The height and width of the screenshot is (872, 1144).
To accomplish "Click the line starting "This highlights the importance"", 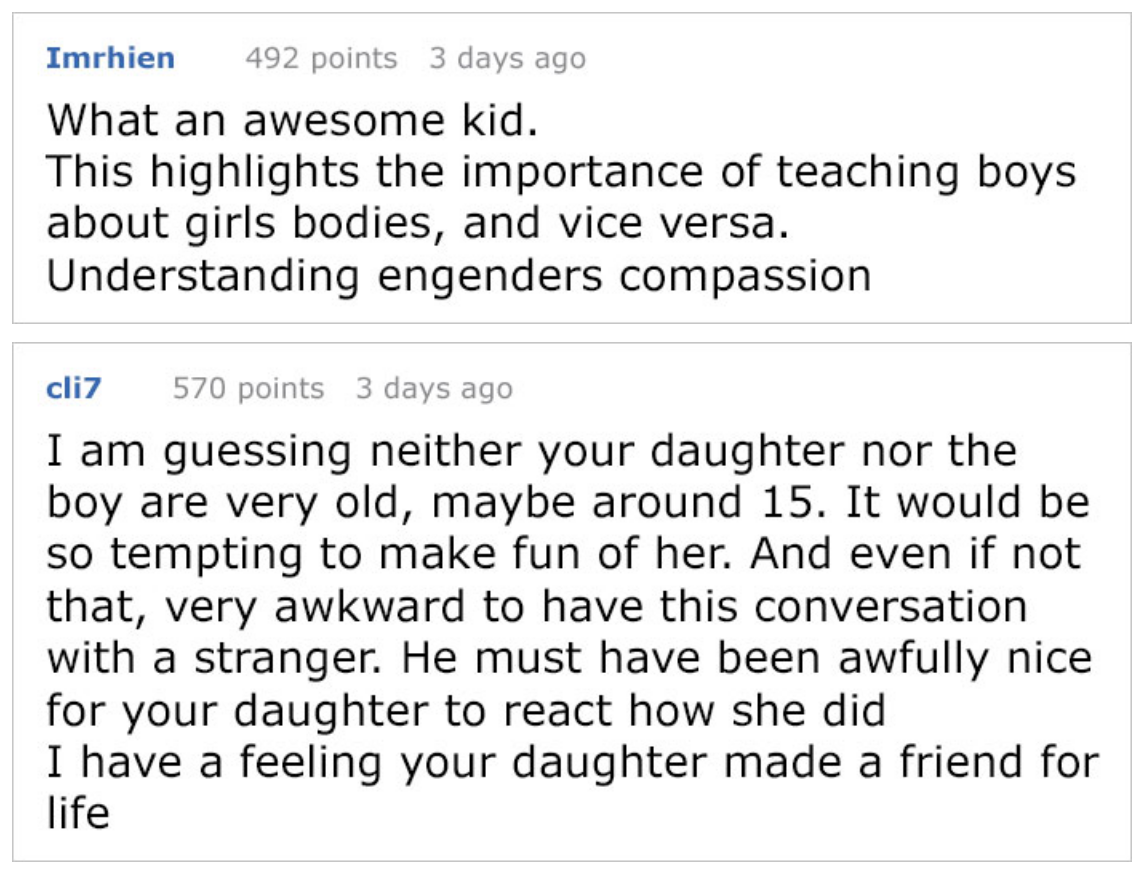I will (561, 173).
